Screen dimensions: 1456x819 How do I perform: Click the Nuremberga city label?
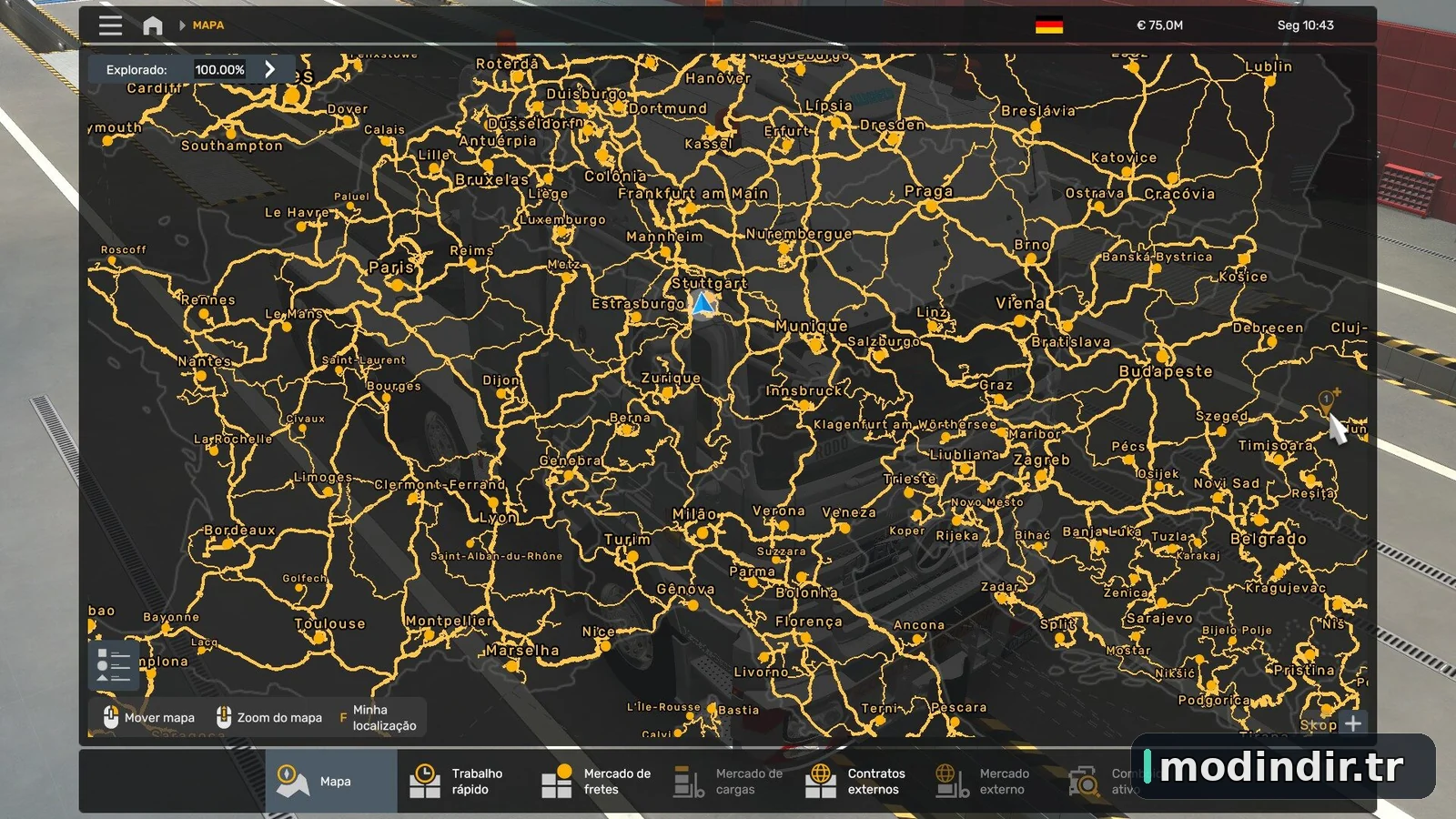pos(799,234)
